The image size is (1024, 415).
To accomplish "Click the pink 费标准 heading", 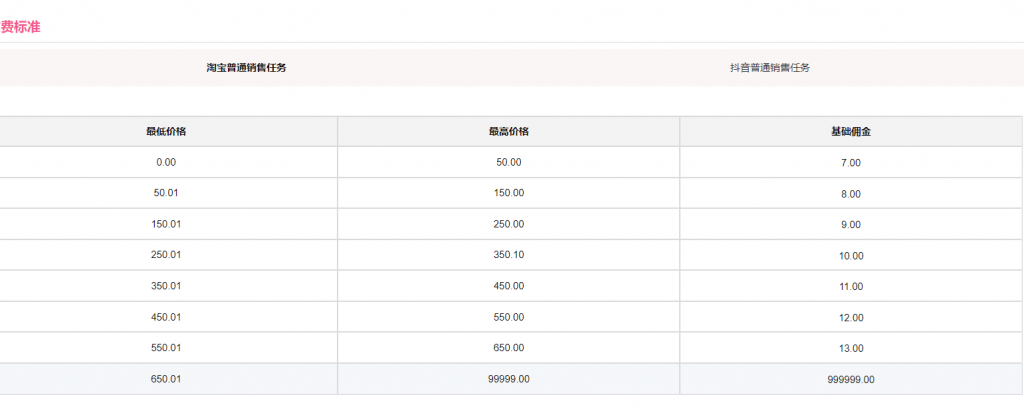I will point(20,27).
